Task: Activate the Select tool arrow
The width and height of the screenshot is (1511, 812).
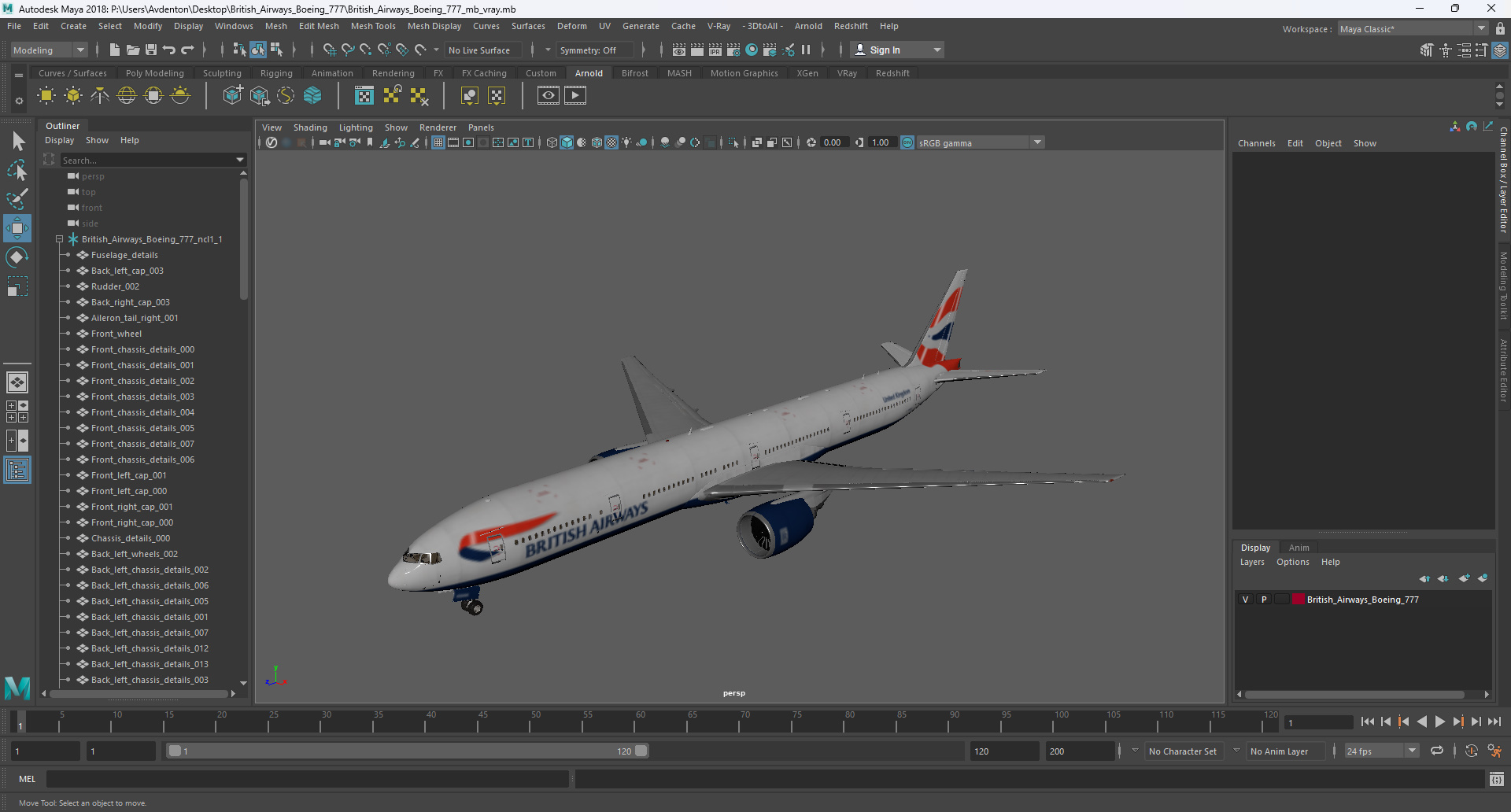Action: 17,142
